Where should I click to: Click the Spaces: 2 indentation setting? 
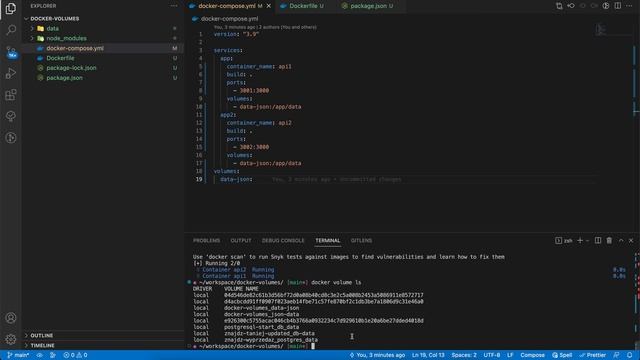(x=464, y=355)
